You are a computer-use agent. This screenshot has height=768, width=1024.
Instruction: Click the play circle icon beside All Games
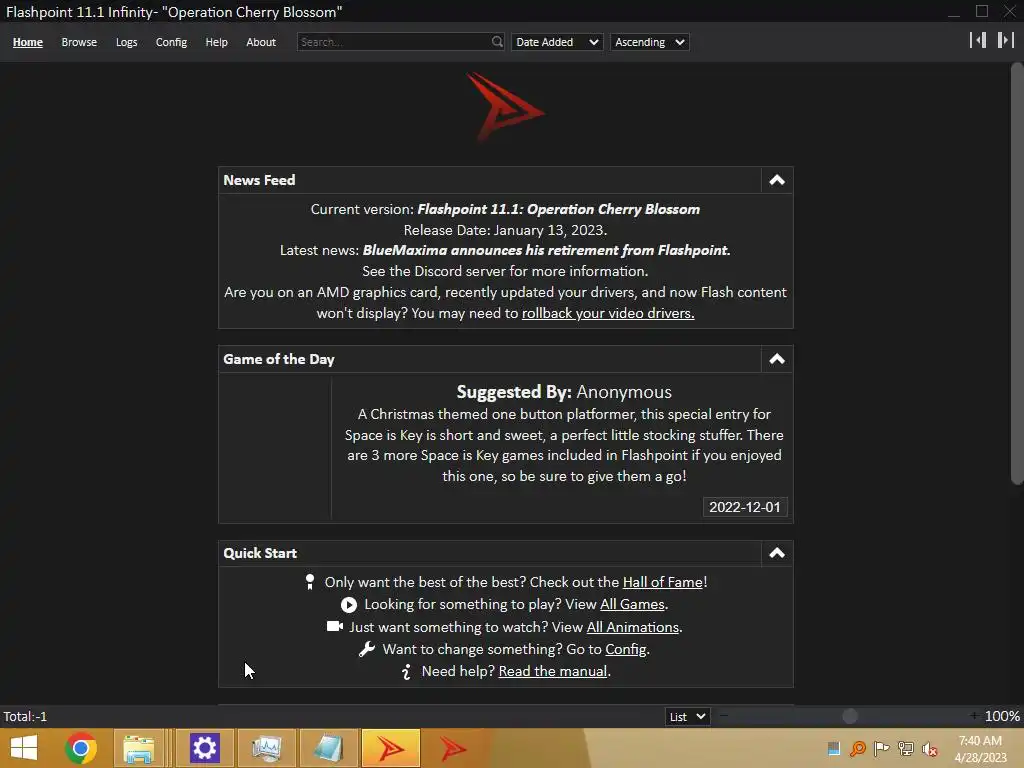pos(349,605)
